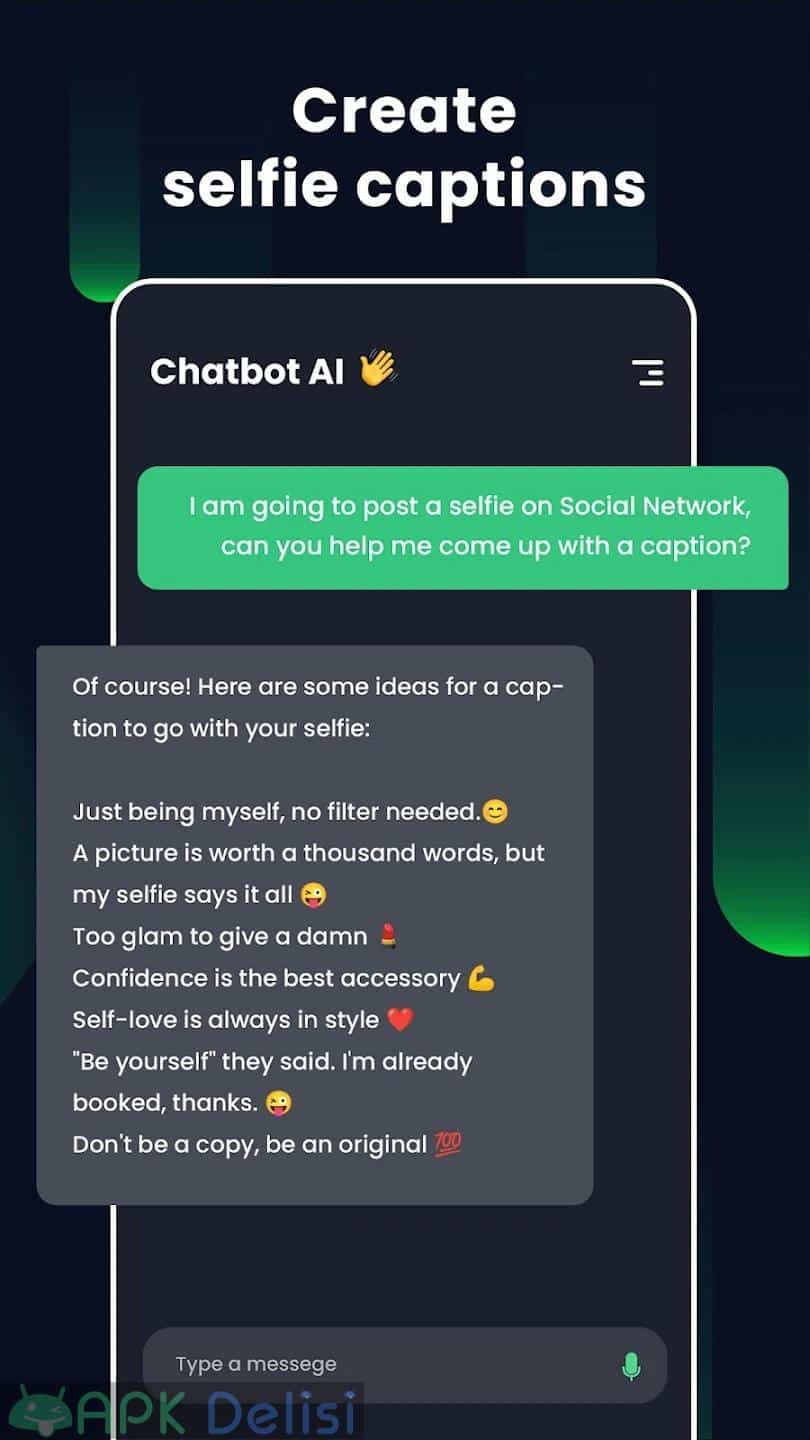Click the APK Delisi watermark text
Screen dimensions: 810x1440
coord(218,1413)
